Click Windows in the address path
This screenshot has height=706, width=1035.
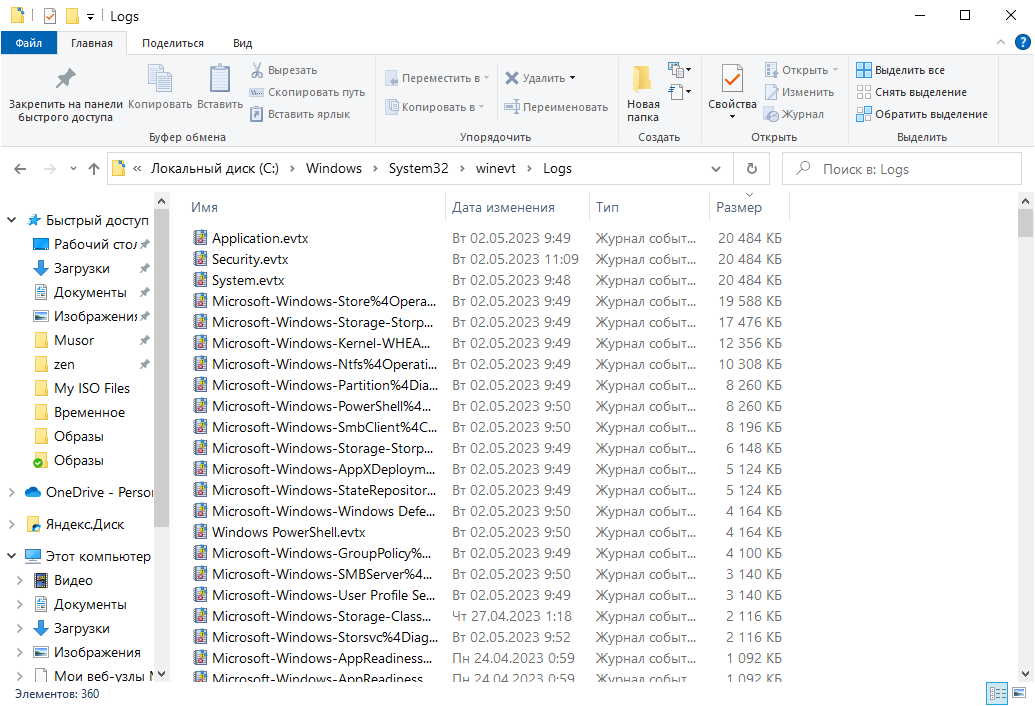(334, 168)
